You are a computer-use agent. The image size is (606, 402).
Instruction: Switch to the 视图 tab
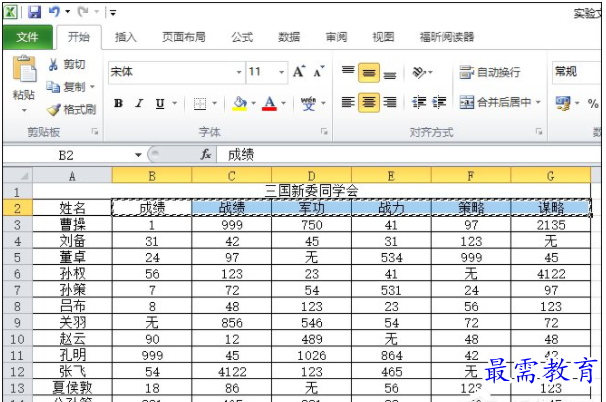click(383, 37)
